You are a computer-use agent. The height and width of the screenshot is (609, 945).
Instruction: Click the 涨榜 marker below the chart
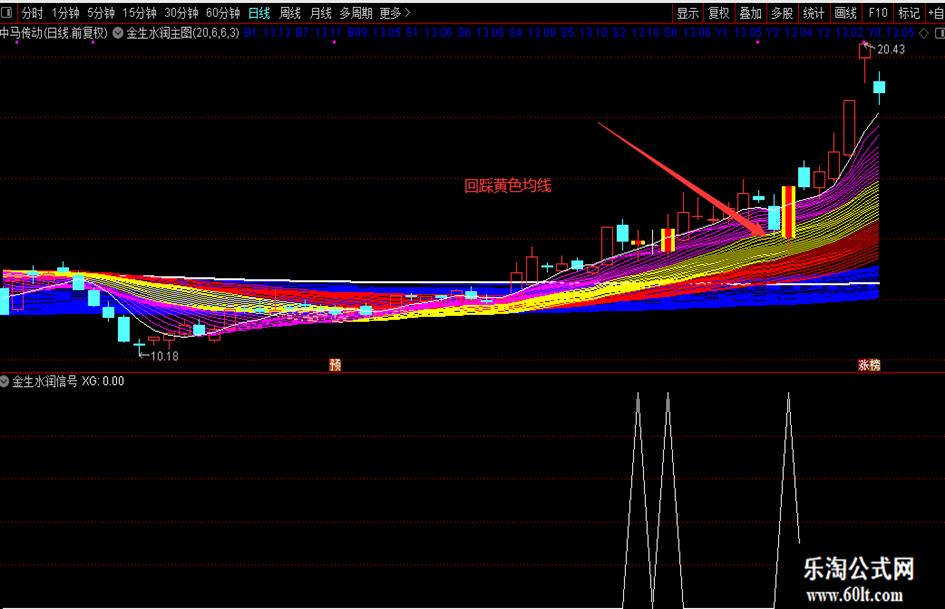(869, 365)
